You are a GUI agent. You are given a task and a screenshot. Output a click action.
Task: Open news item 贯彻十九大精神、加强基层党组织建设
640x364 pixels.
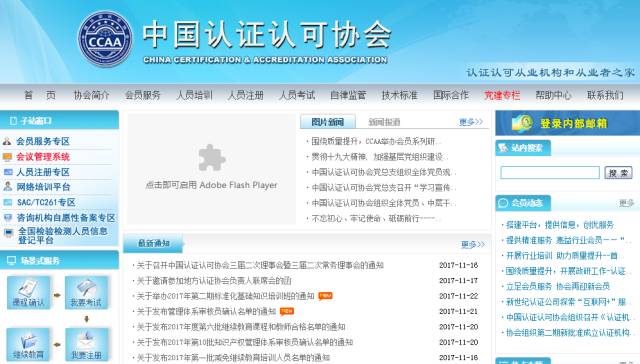click(379, 157)
